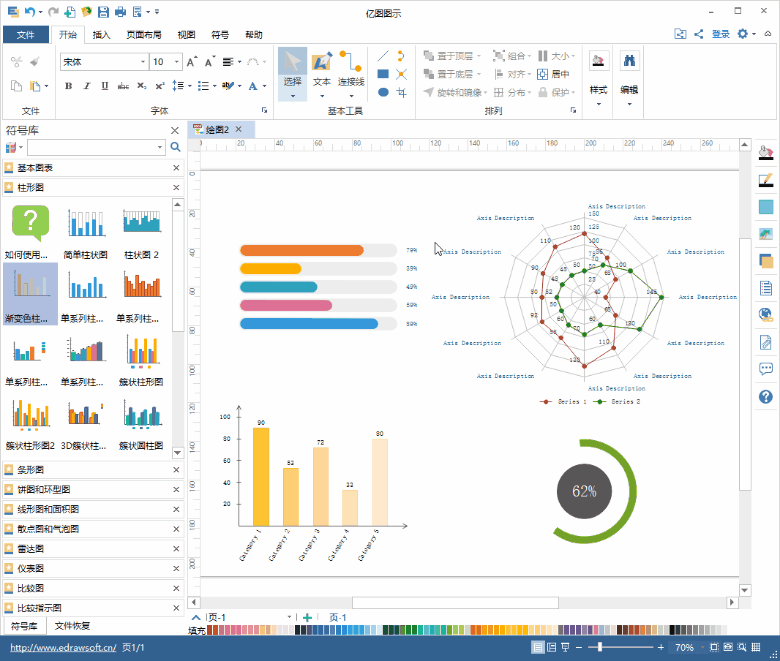Click the print icon in quick access
Viewport: 780px width, 661px height.
point(120,12)
